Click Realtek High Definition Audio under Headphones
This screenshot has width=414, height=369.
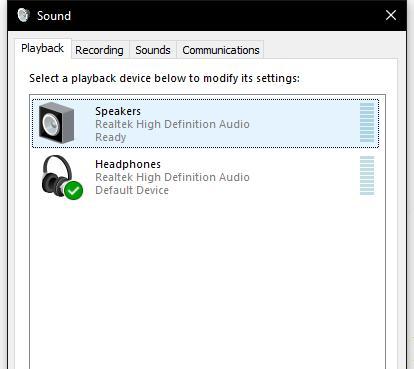(172, 177)
